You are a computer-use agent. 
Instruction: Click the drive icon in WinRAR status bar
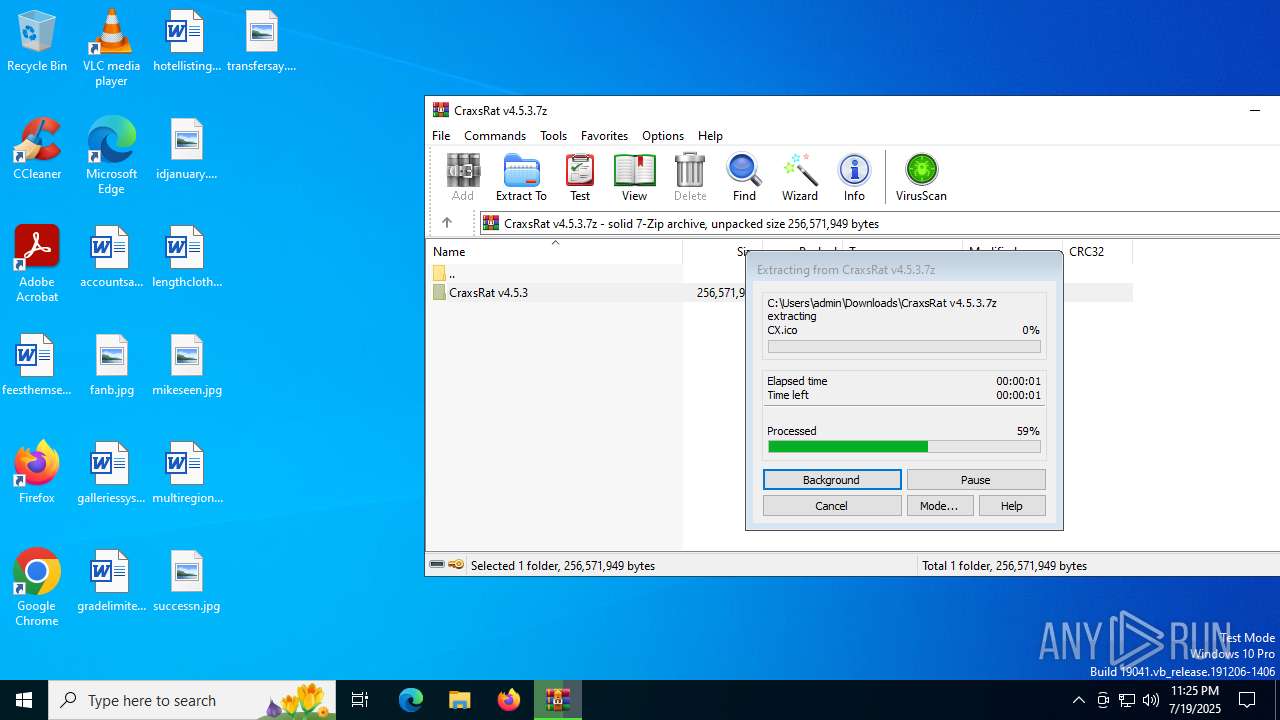coord(437,565)
